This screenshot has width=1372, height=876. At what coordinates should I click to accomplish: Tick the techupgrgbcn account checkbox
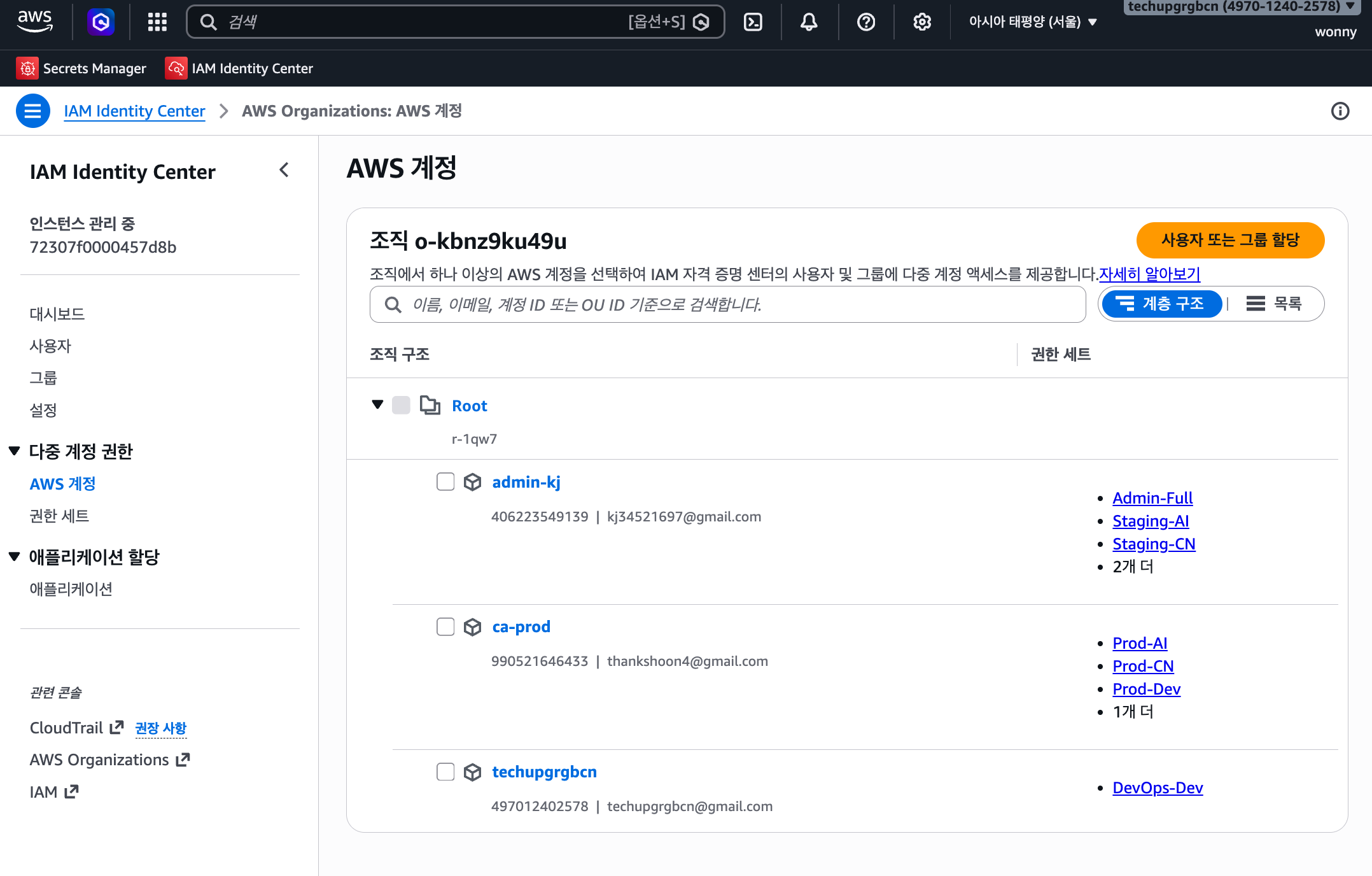445,772
